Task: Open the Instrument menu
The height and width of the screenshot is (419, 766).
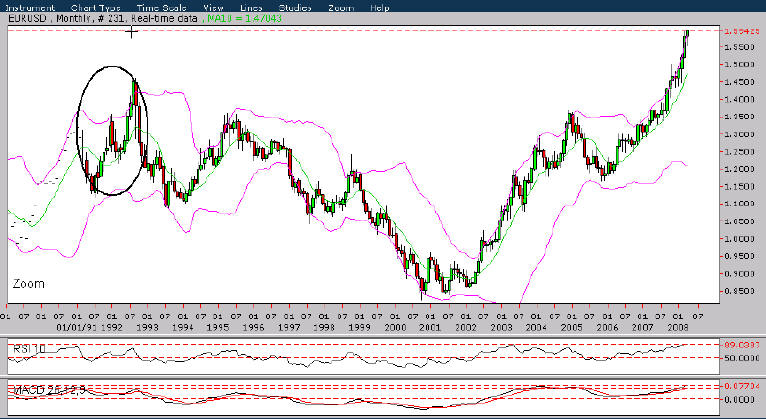Action: (29, 7)
